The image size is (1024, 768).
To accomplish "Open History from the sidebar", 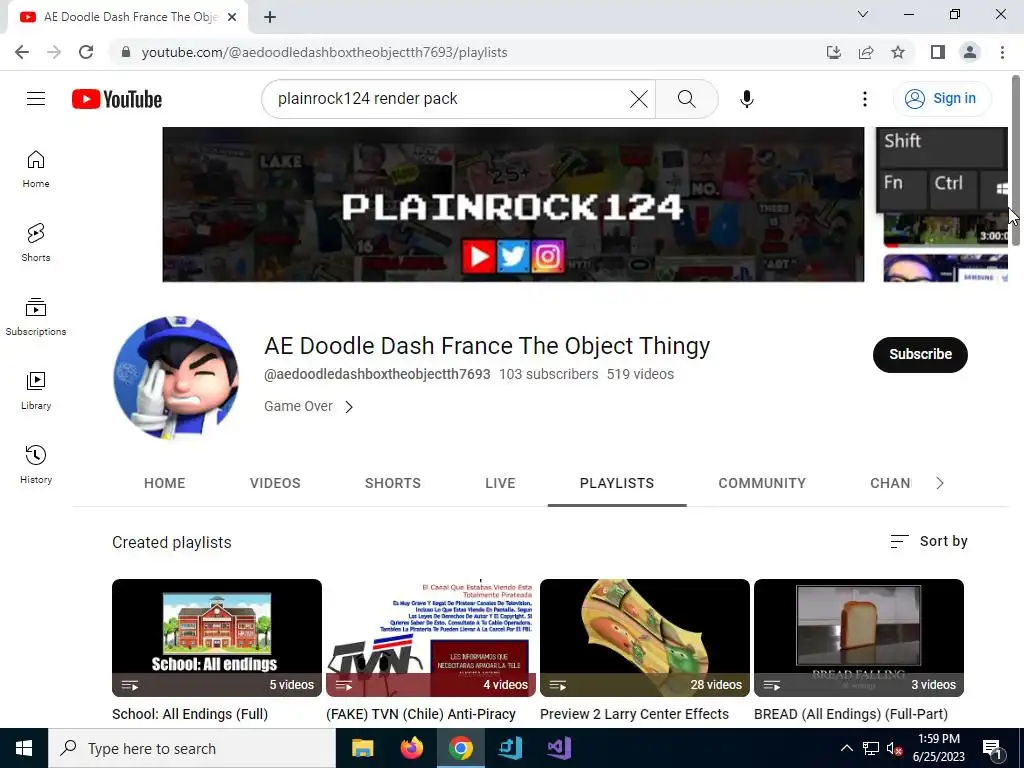I will 36,464.
